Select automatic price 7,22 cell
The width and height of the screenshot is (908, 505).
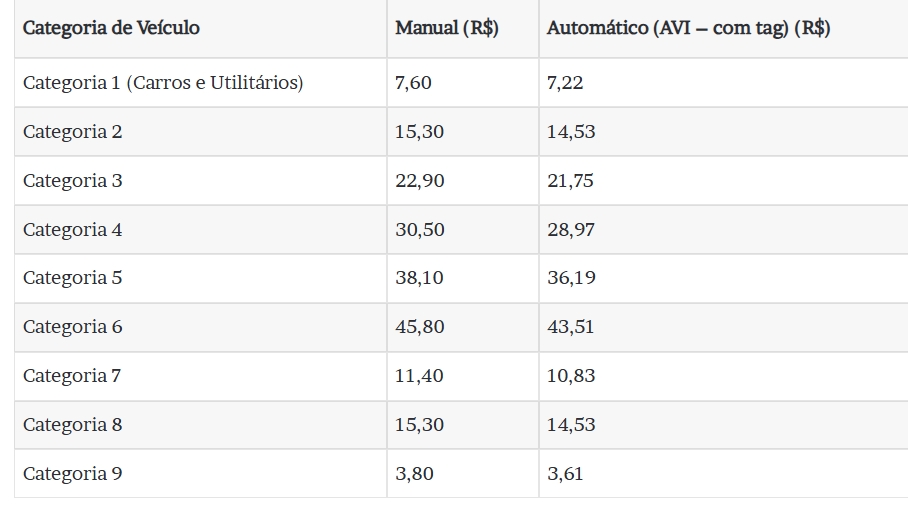pyautogui.click(x=723, y=82)
